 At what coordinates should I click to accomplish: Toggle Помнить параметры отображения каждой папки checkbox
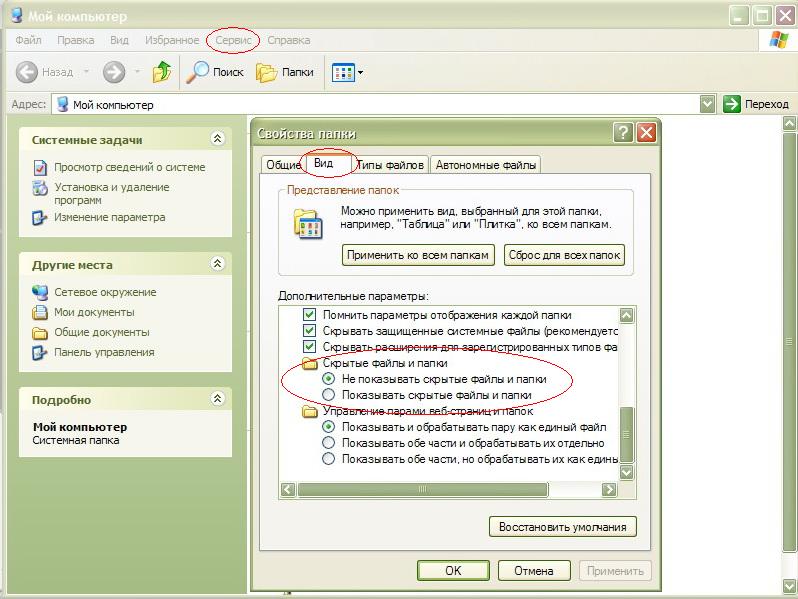click(309, 315)
